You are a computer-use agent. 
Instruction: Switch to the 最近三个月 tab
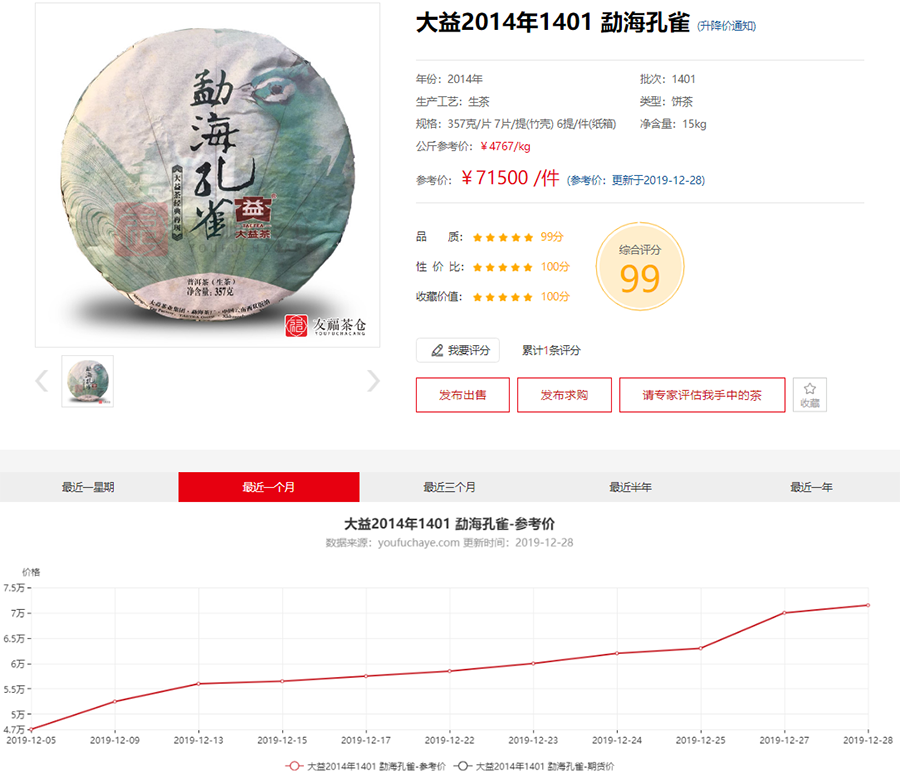[x=449, y=487]
